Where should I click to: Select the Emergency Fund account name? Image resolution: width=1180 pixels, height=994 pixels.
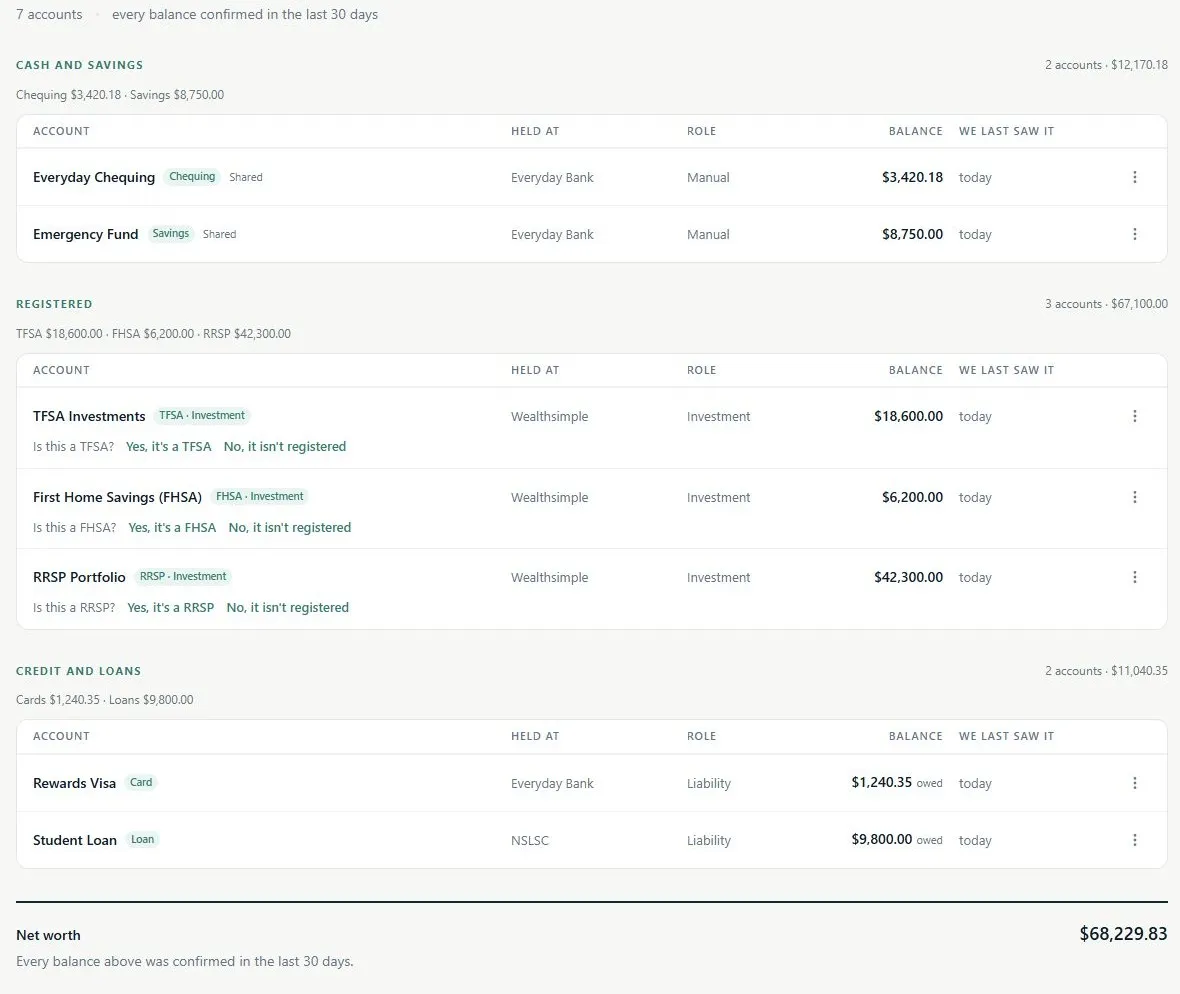click(86, 234)
